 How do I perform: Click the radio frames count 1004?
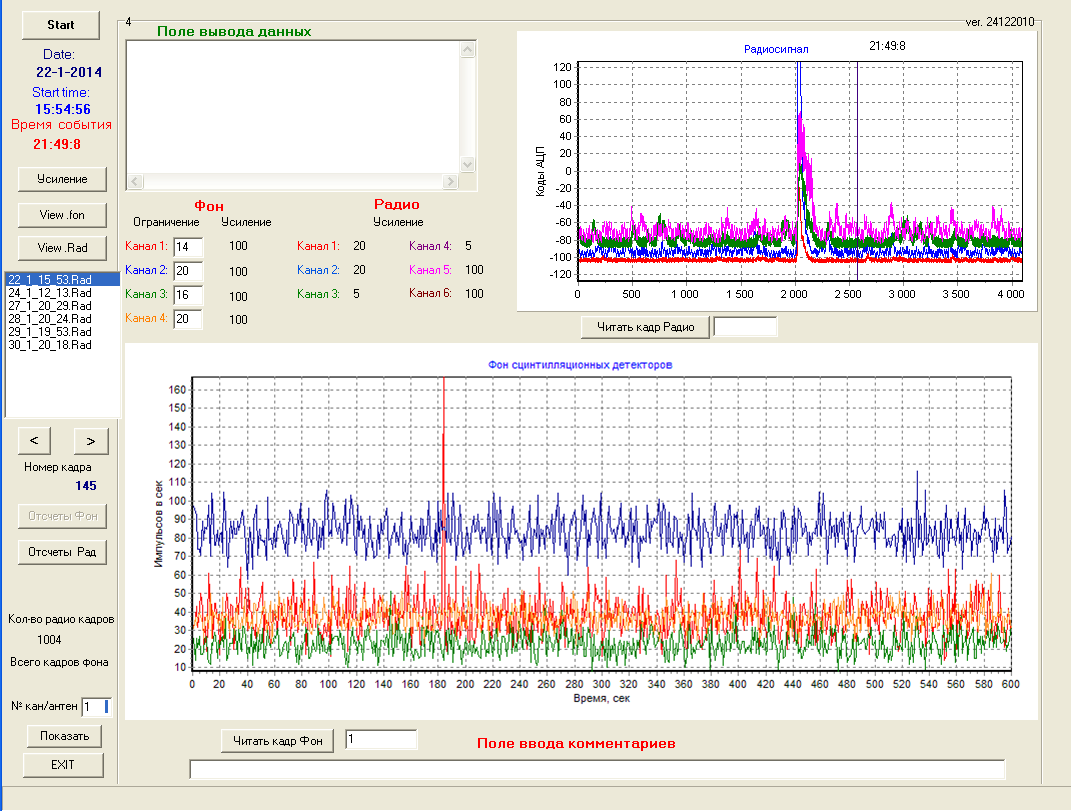click(x=49, y=640)
